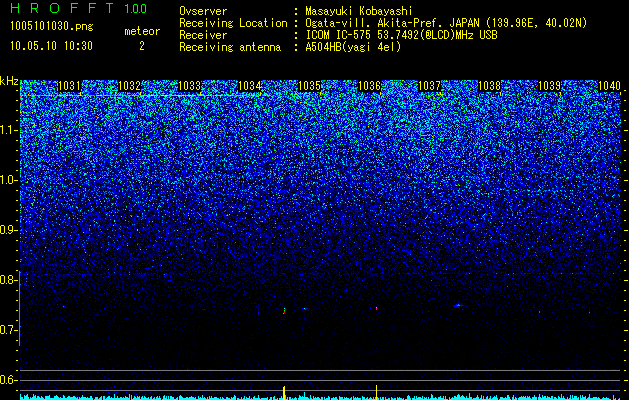Click the 0.7 frequency axis label

tap(8, 330)
